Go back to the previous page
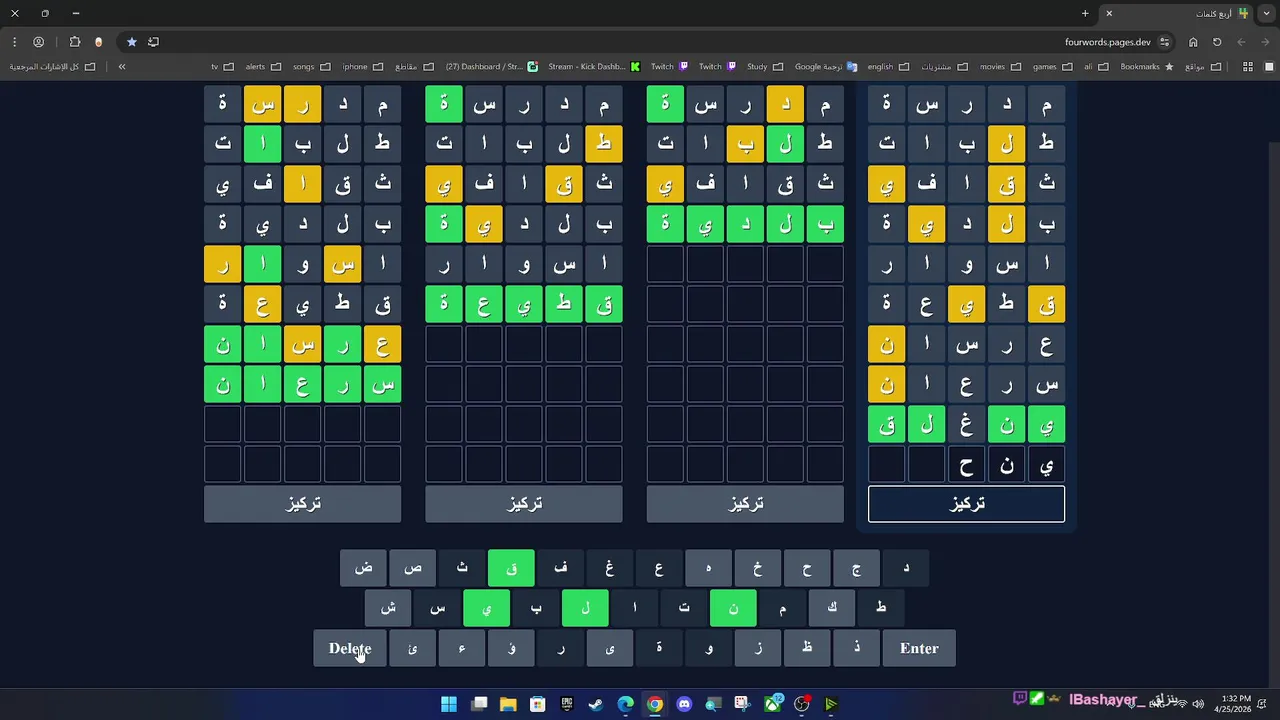This screenshot has height=720, width=1280. tap(1264, 42)
